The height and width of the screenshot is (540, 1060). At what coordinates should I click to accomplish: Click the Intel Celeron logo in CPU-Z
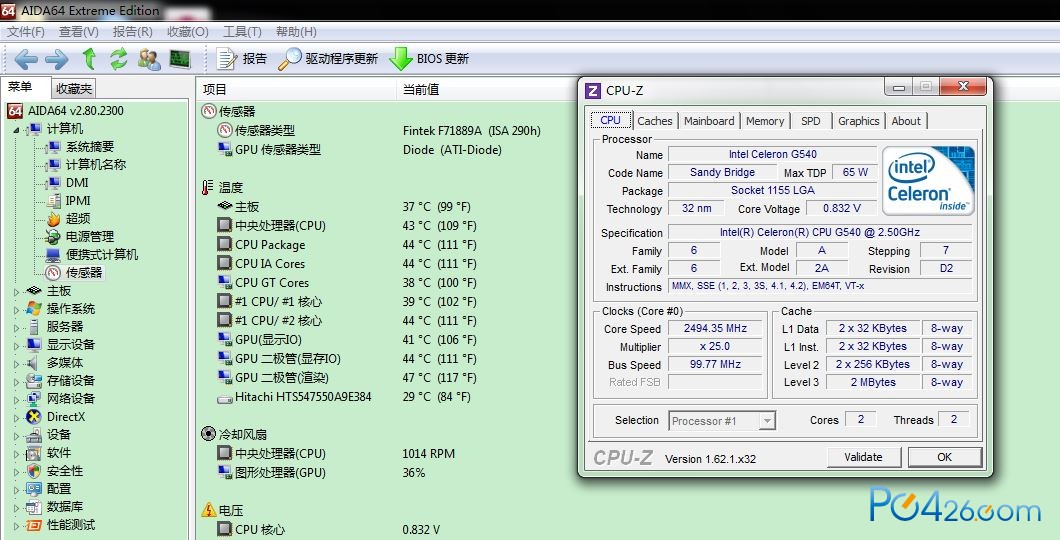click(x=928, y=180)
